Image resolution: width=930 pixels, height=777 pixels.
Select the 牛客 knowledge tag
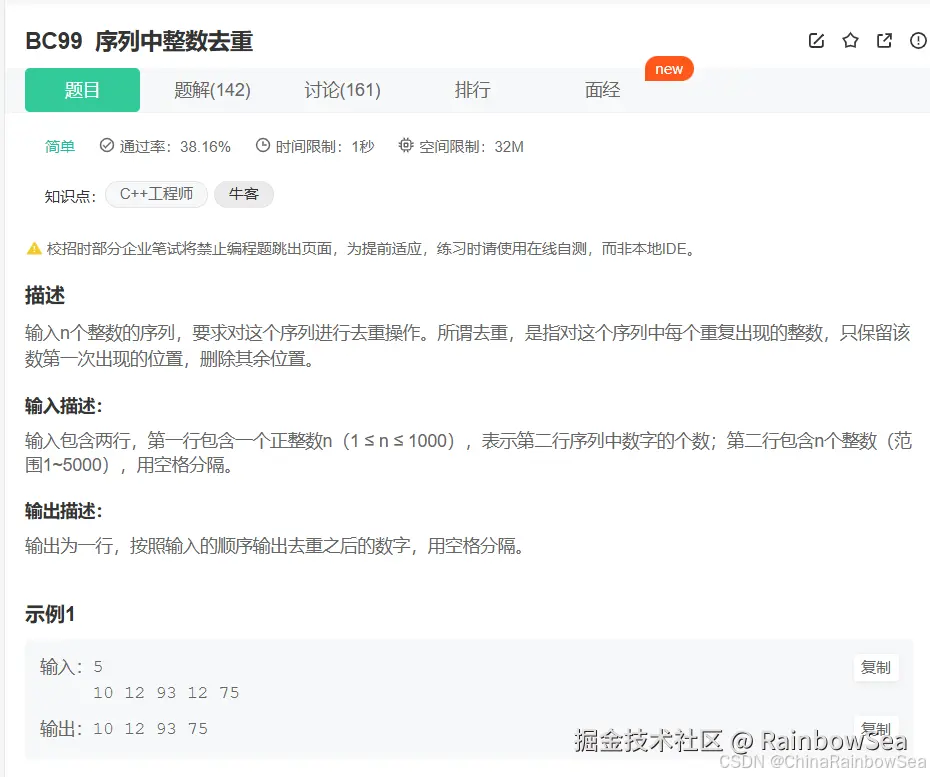click(x=244, y=196)
